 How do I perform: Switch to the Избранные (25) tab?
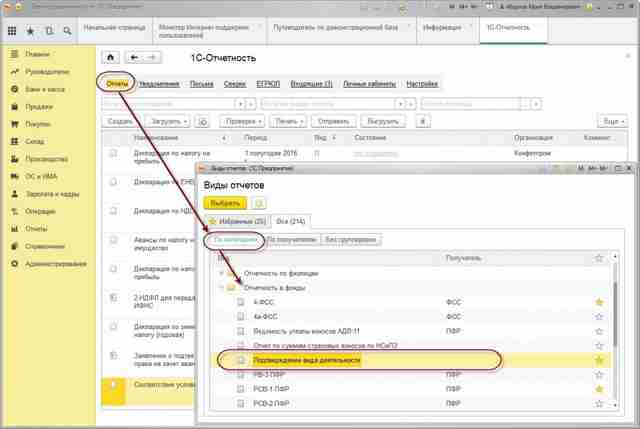pos(237,221)
